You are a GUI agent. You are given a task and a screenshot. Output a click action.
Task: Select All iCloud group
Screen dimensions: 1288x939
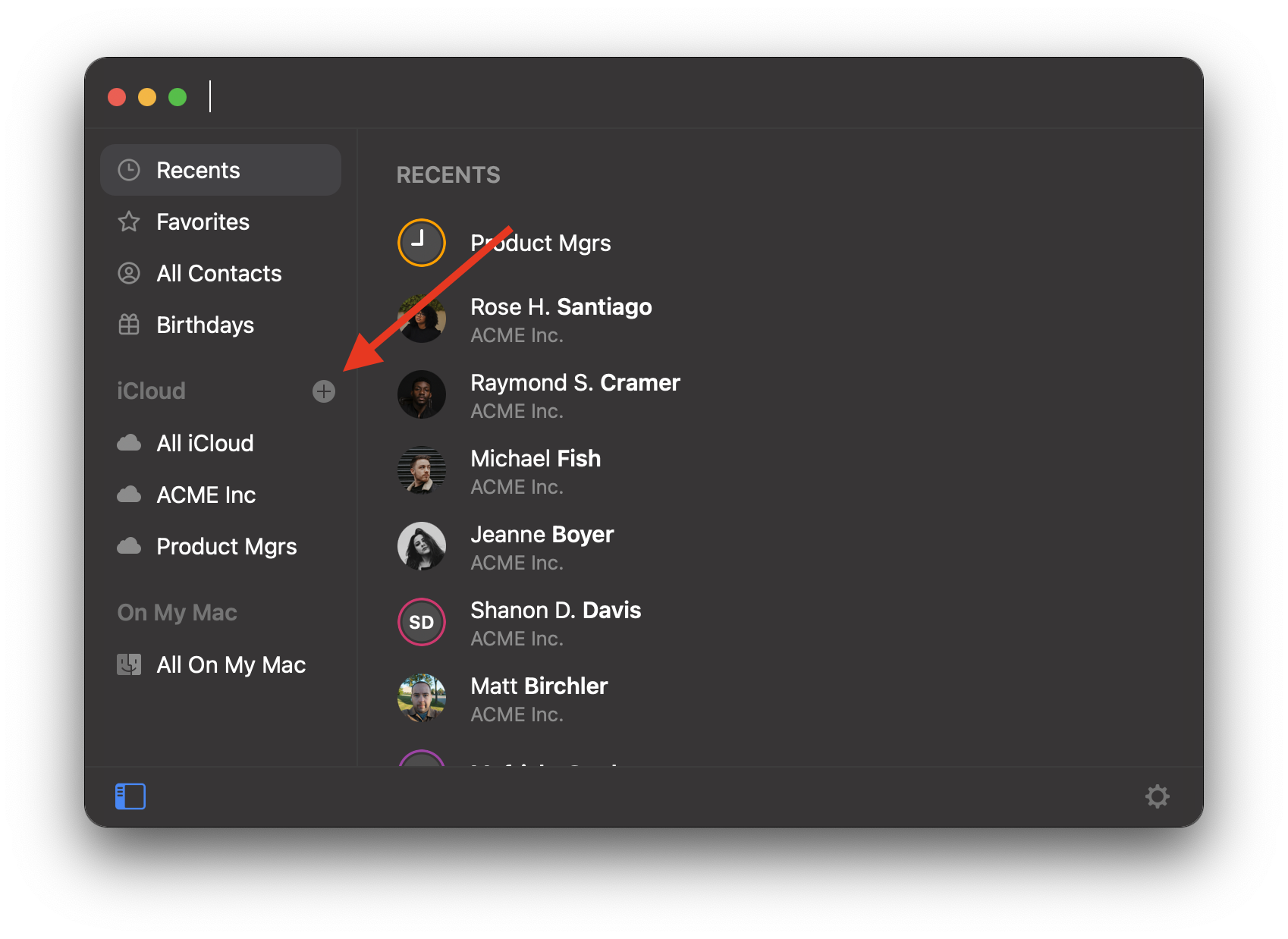(x=221, y=443)
